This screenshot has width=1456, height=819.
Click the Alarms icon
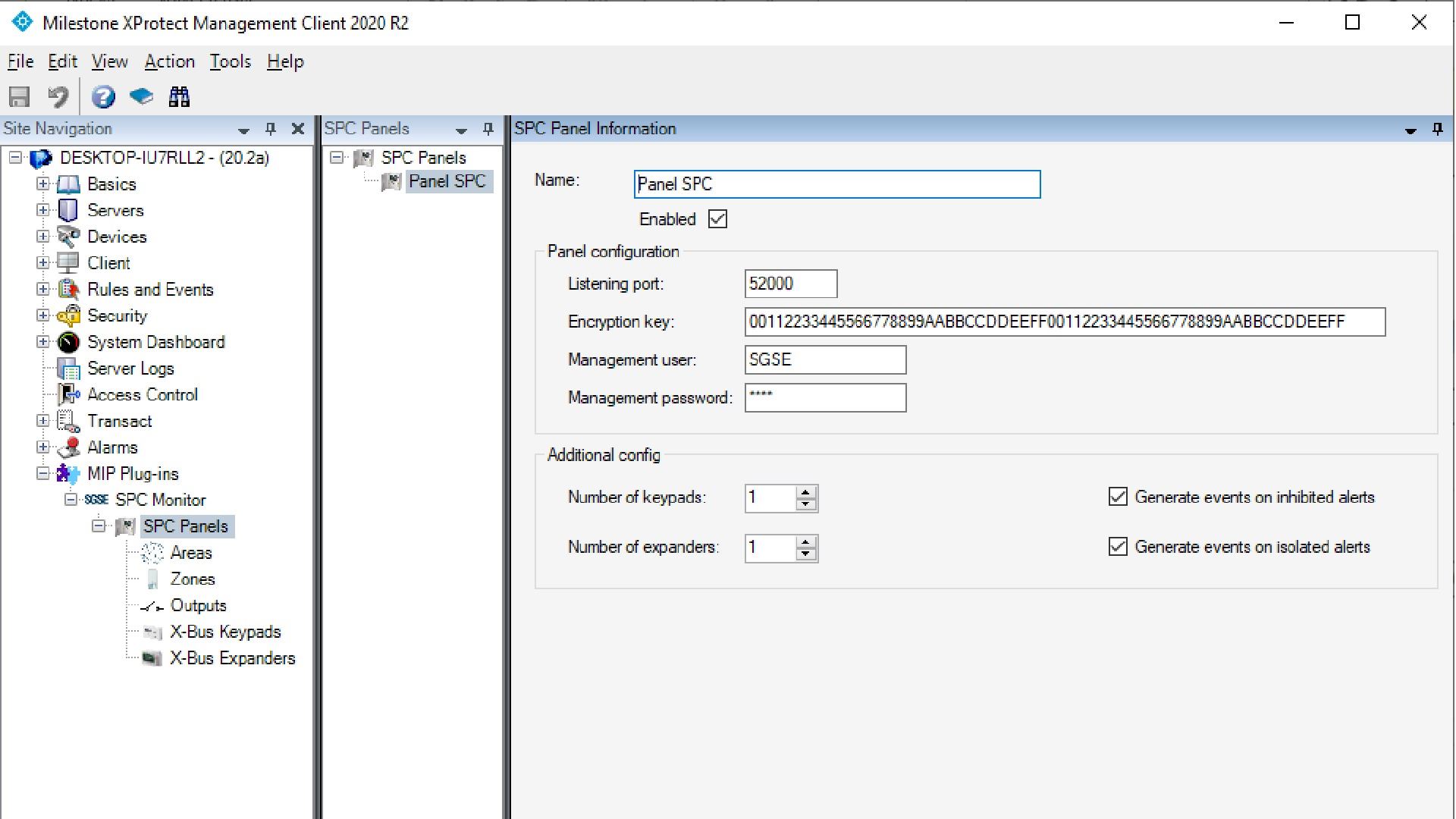(68, 447)
